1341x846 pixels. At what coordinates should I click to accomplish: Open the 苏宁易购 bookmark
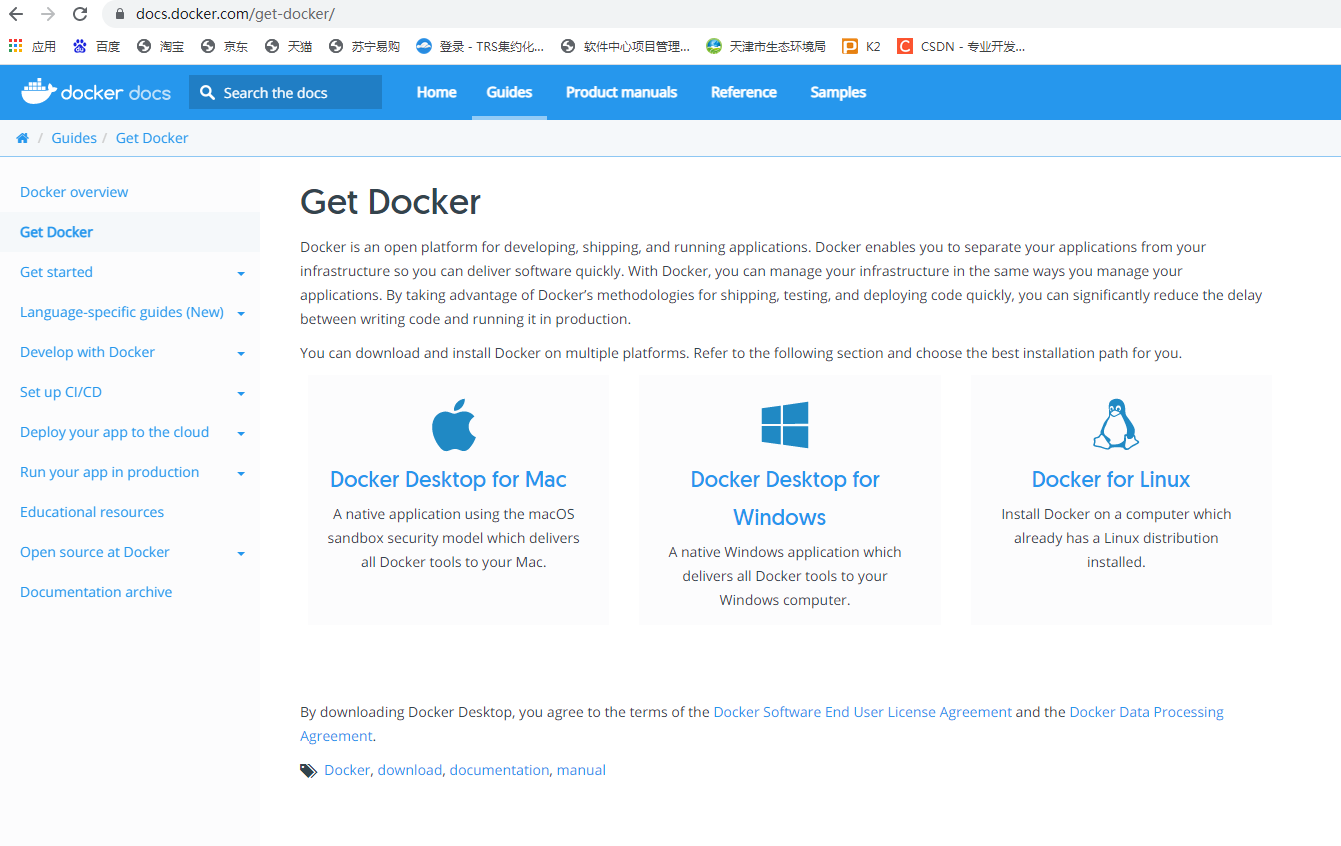(x=364, y=46)
